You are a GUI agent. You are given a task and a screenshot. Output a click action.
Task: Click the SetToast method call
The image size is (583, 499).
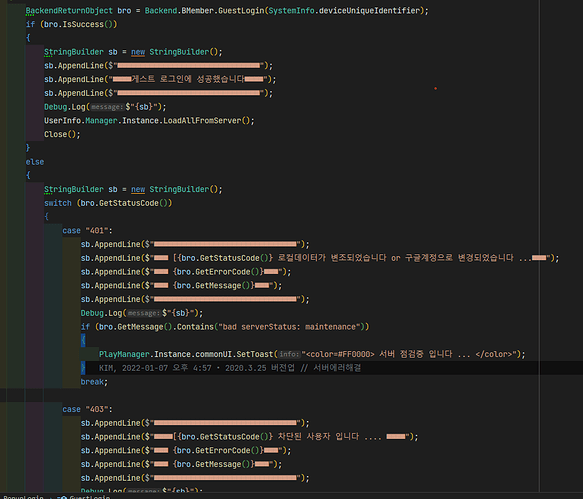255,354
